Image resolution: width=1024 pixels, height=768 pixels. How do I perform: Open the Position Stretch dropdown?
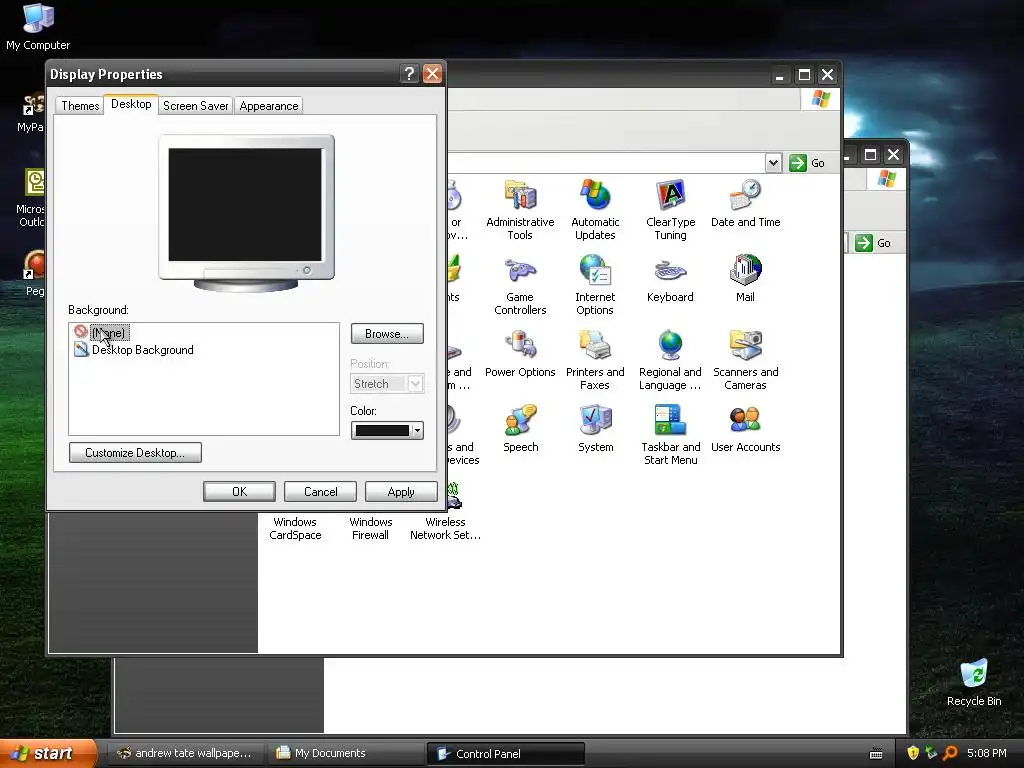(x=387, y=383)
